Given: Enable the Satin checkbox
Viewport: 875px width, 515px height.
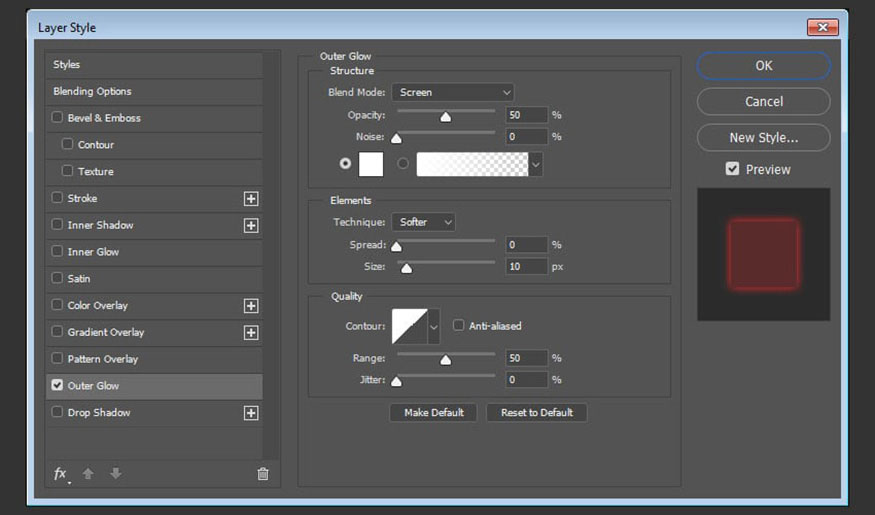Looking at the screenshot, I should point(57,278).
